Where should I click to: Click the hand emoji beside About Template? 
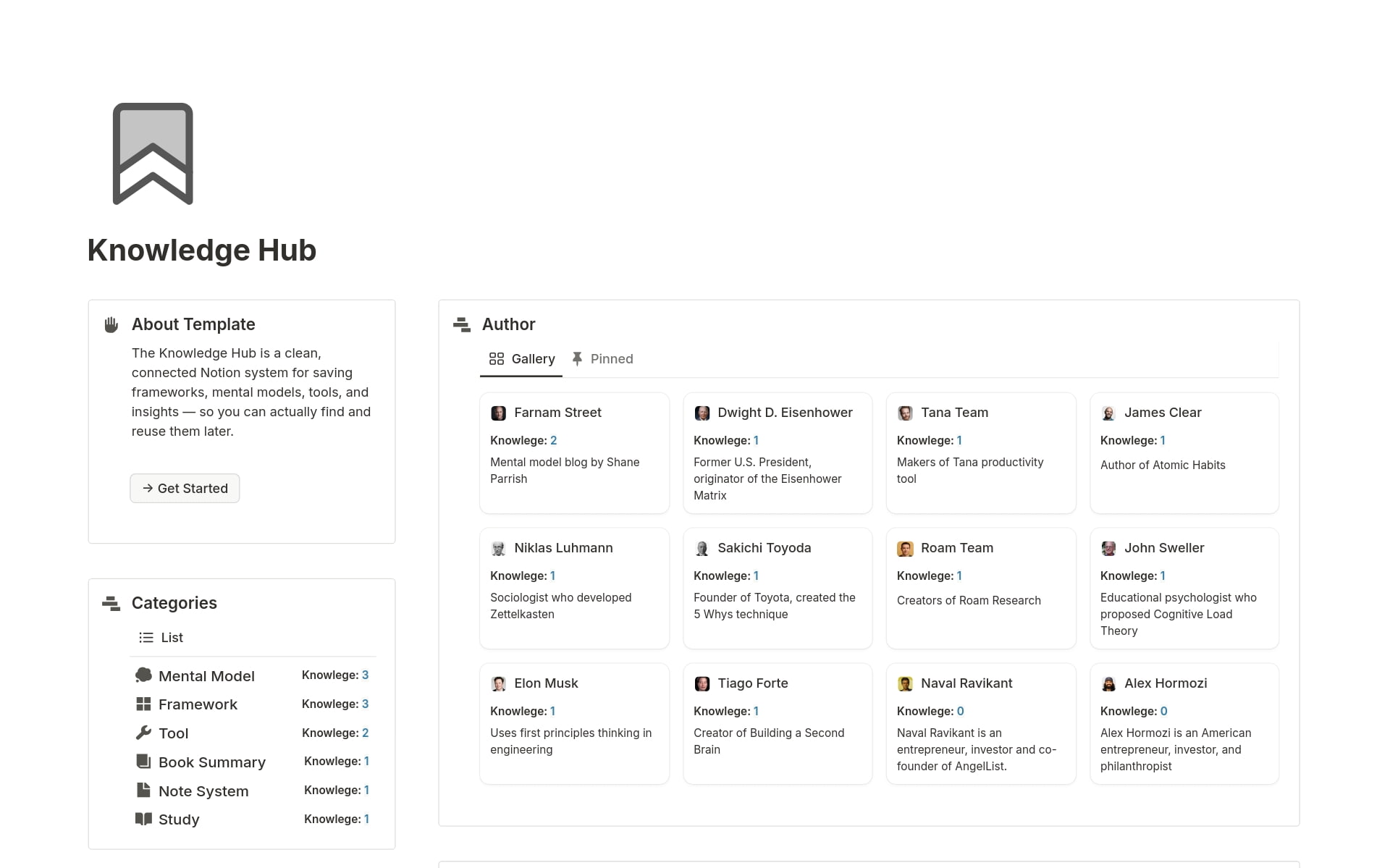point(111,324)
